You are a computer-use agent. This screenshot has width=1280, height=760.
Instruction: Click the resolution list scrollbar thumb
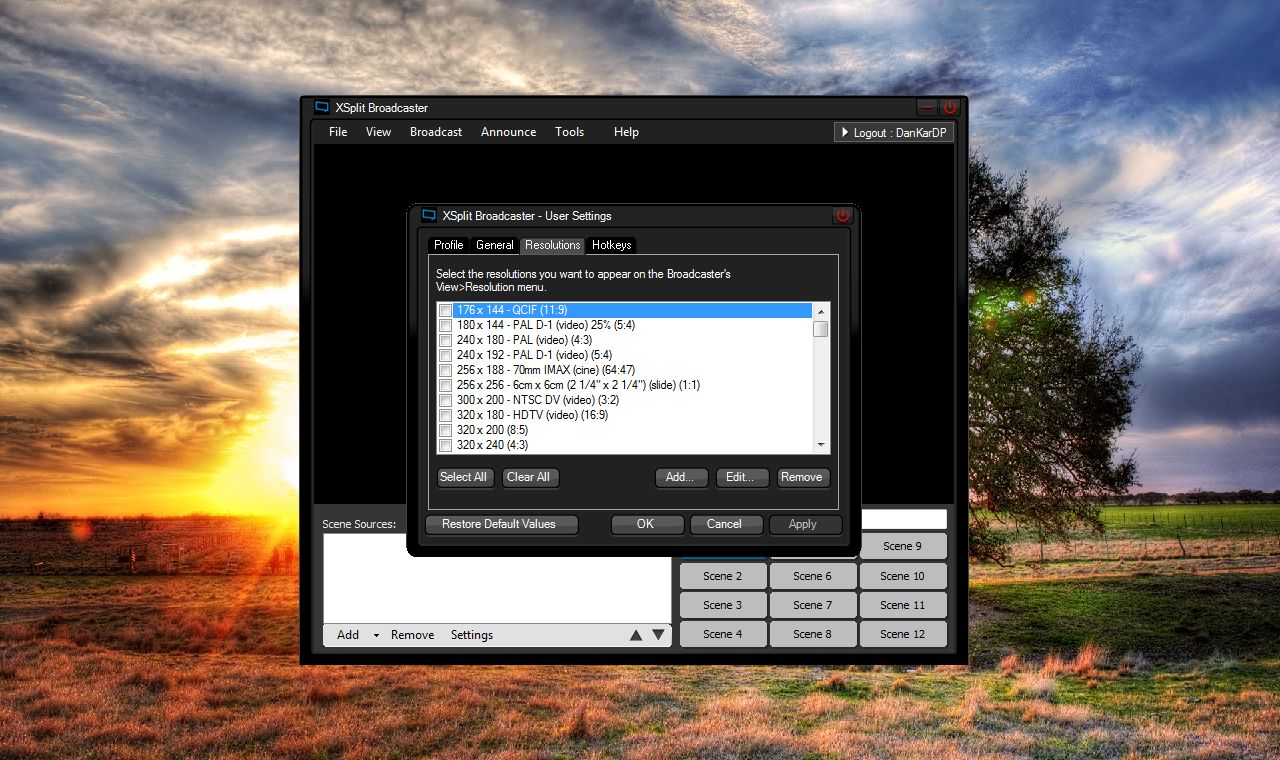pyautogui.click(x=821, y=329)
